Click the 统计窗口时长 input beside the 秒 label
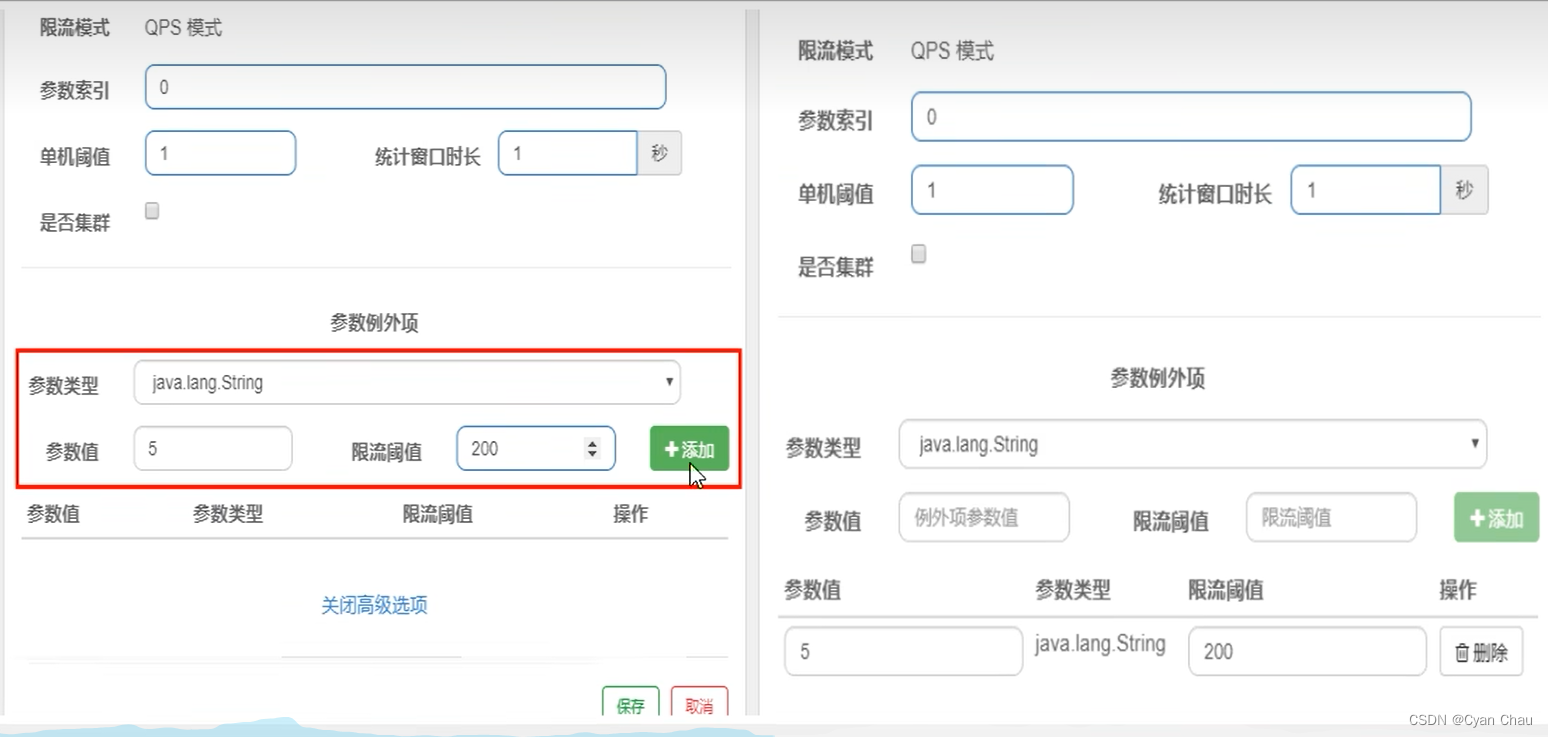Screen dimensions: 1548x737 567,153
